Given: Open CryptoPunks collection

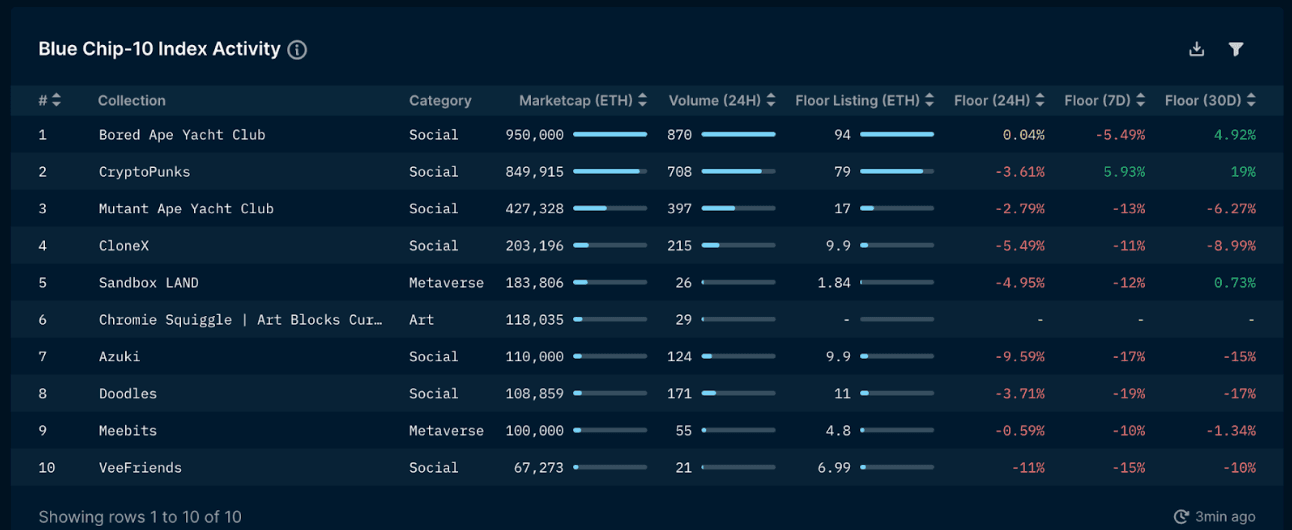Looking at the screenshot, I should [x=144, y=172].
